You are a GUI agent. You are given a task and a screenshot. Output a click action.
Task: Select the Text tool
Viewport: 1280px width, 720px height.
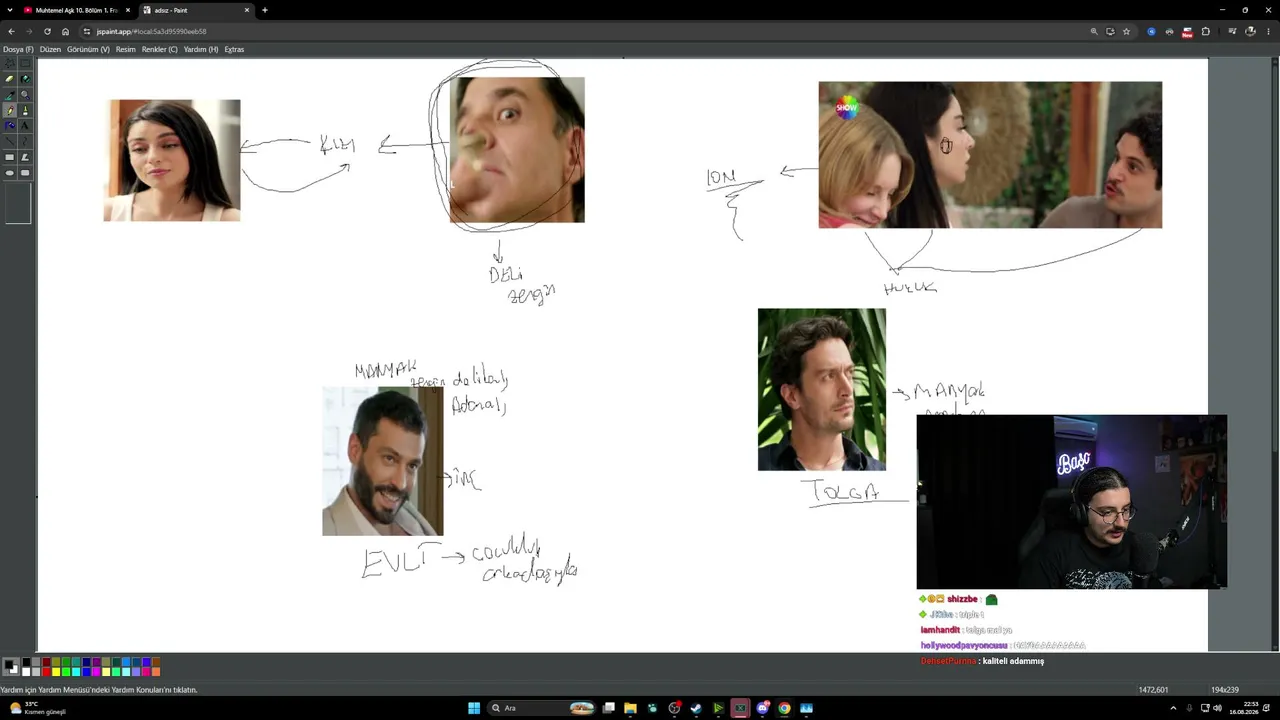[x=26, y=126]
